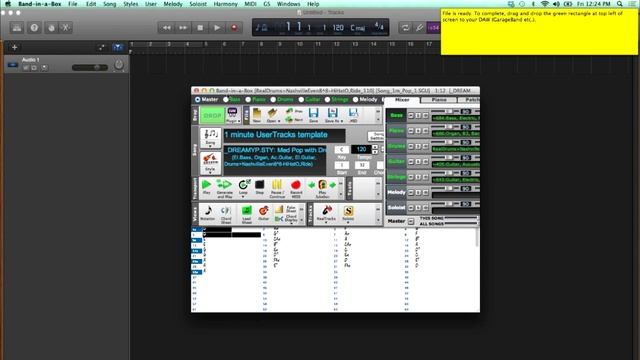Click the New file icon

[256, 116]
